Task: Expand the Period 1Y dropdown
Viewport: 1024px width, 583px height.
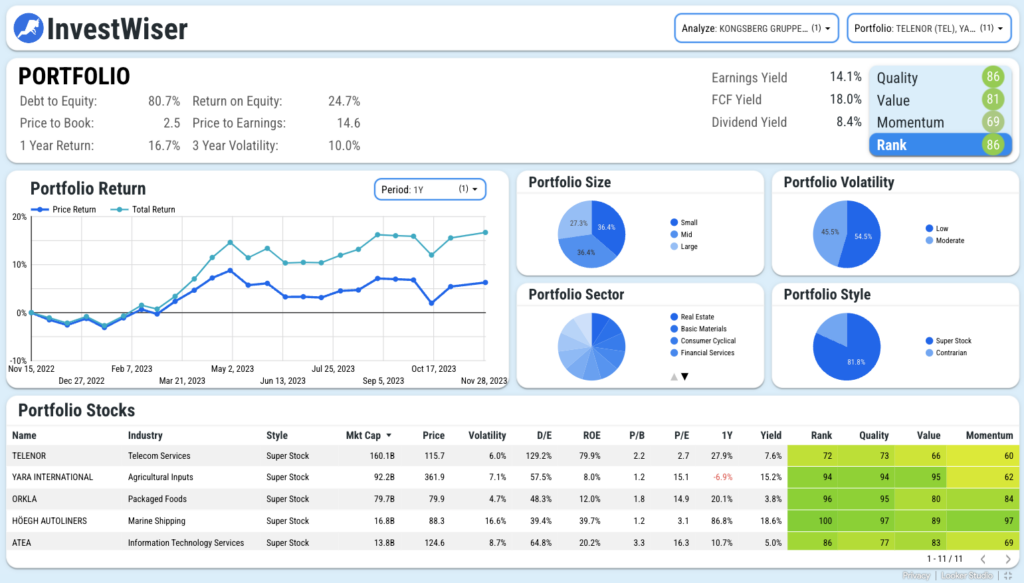Action: coord(430,189)
